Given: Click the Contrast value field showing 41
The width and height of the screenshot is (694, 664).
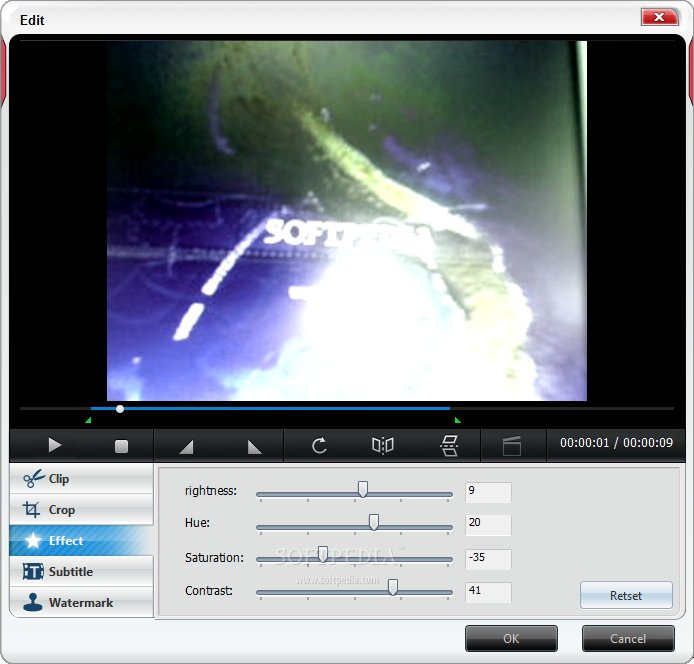Looking at the screenshot, I should pyautogui.click(x=488, y=592).
